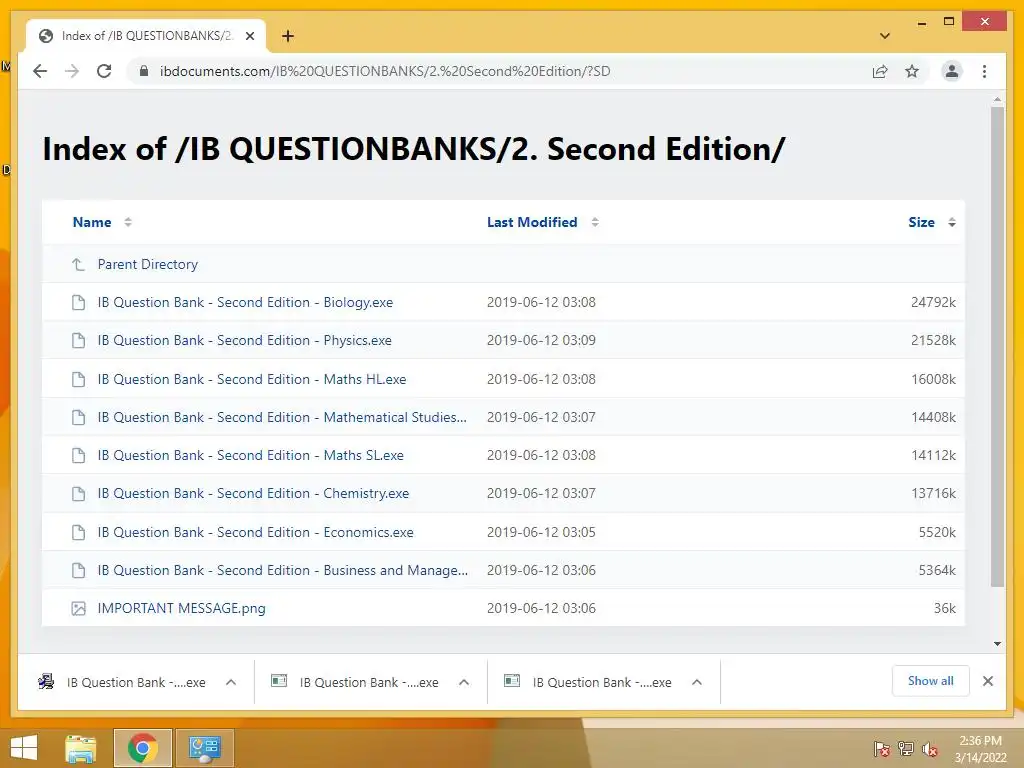Screen dimensions: 1024x768
Task: Click the file icon beside Chemistry.exe
Action: pyautogui.click(x=78, y=494)
